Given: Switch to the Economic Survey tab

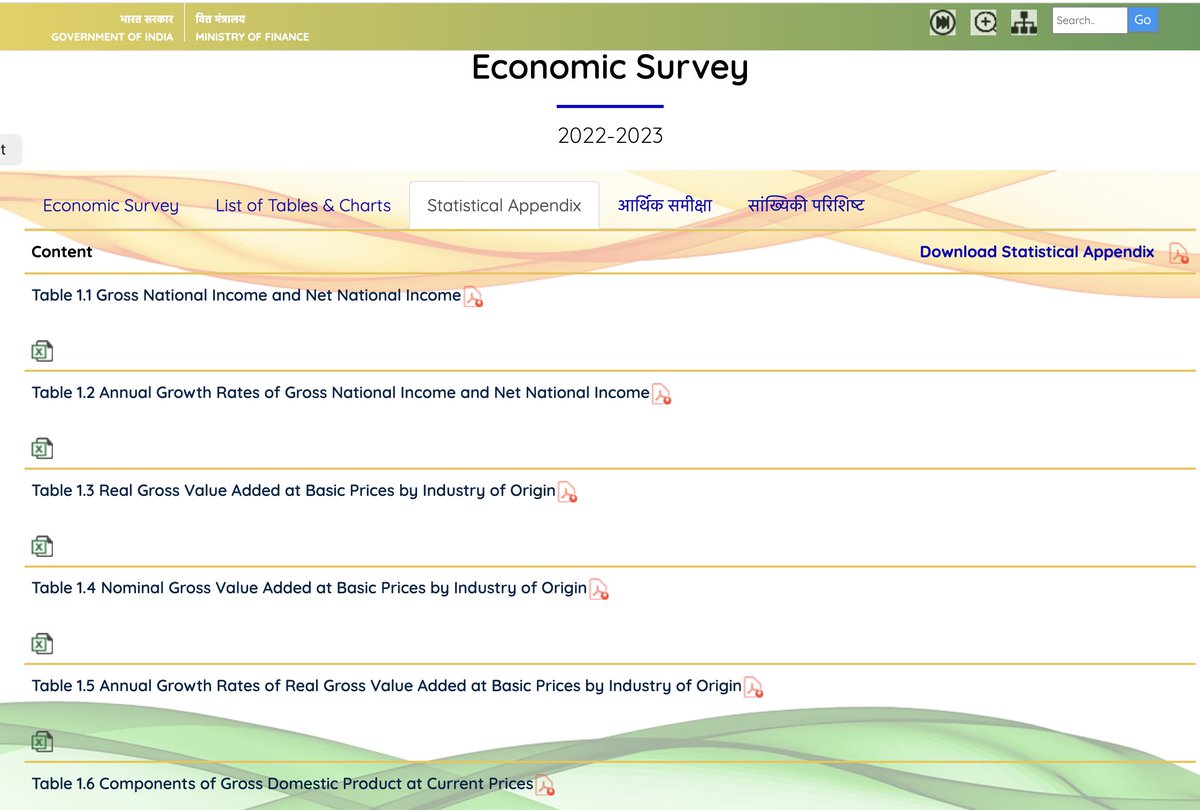Looking at the screenshot, I should click(110, 205).
